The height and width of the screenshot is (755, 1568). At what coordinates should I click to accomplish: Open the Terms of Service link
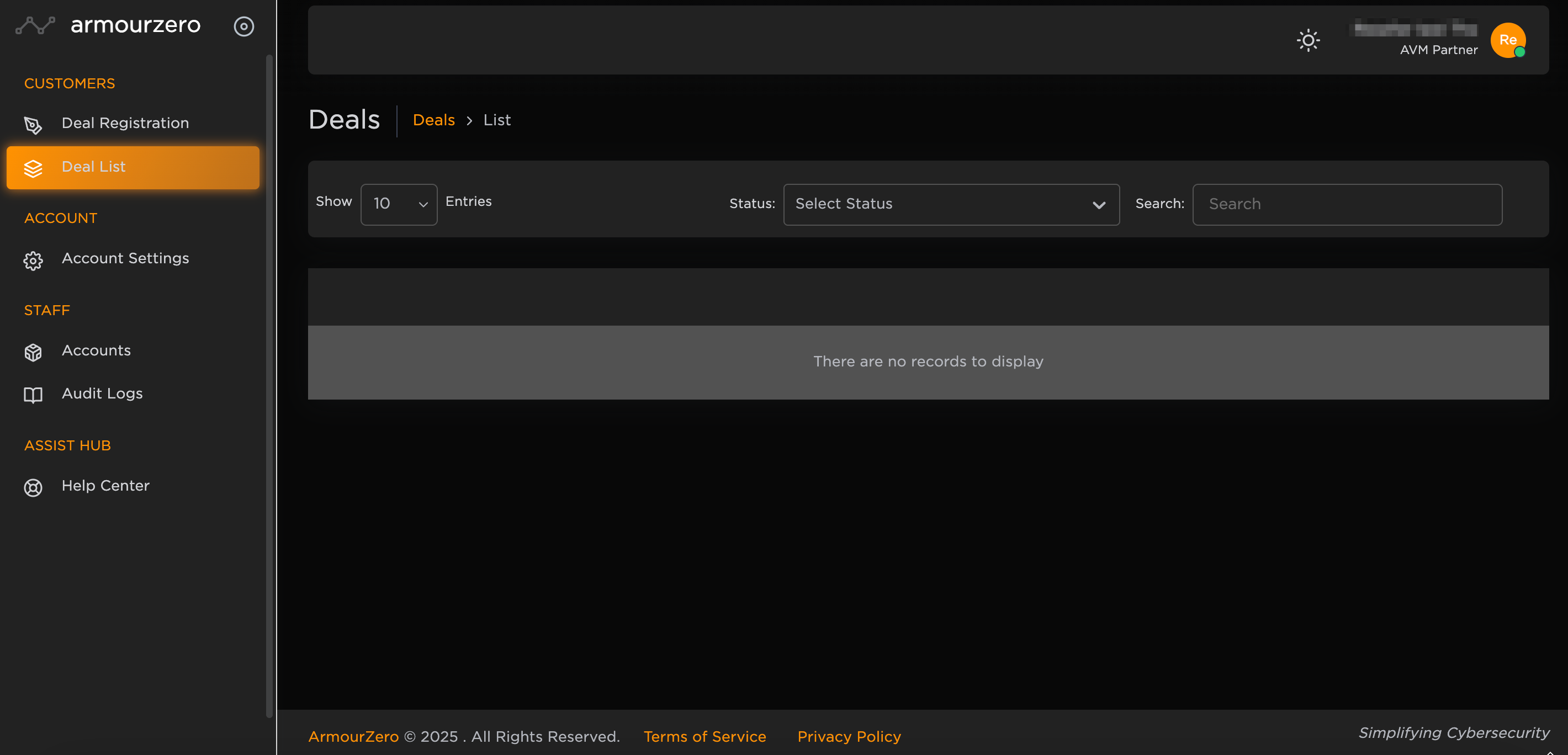[x=704, y=736]
